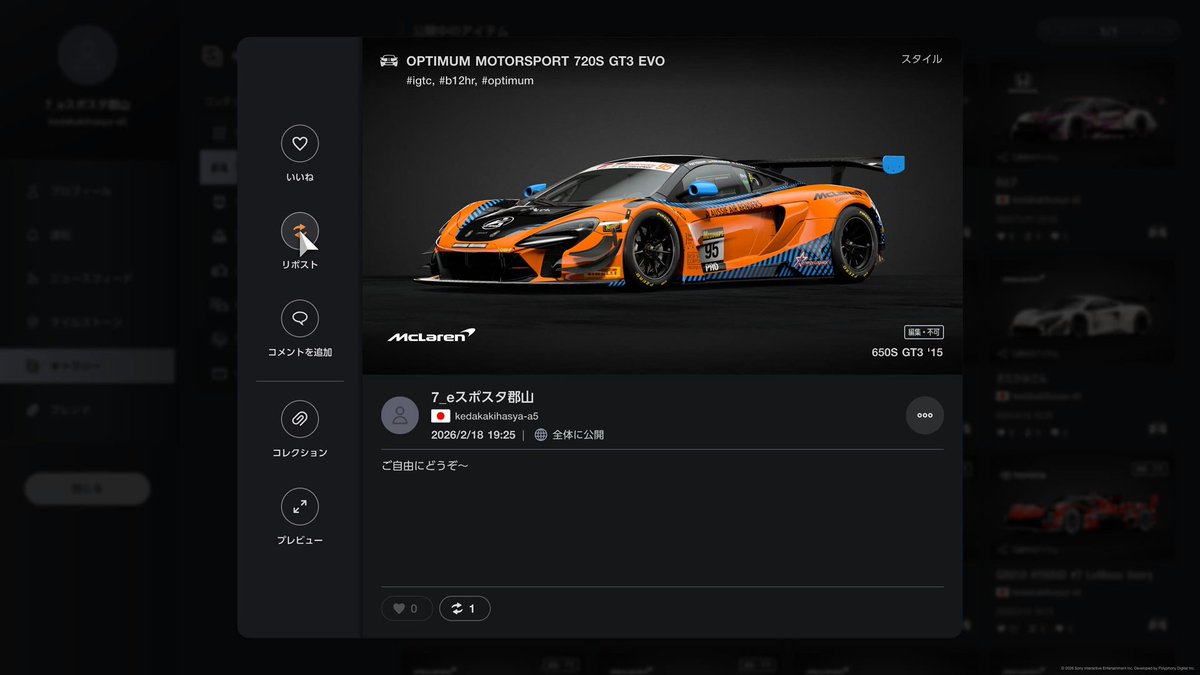Click the background sidebar button under the menu

coord(87,489)
